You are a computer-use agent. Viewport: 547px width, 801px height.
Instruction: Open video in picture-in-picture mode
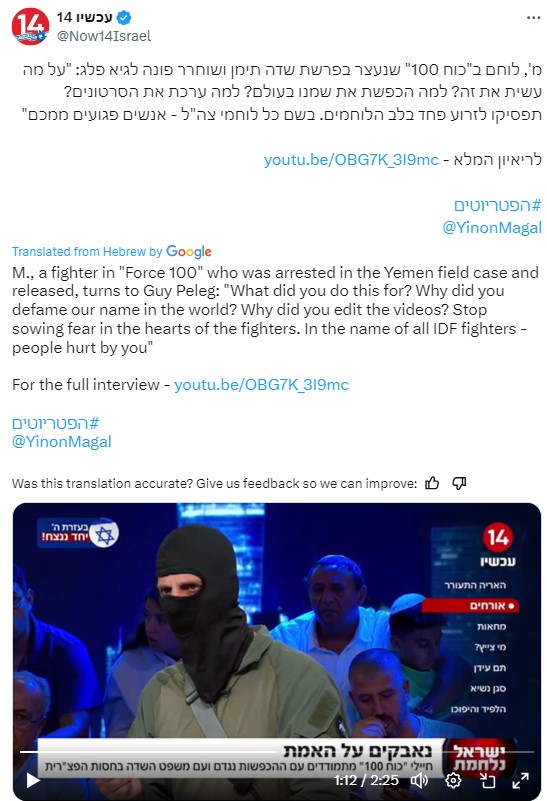click(x=488, y=780)
